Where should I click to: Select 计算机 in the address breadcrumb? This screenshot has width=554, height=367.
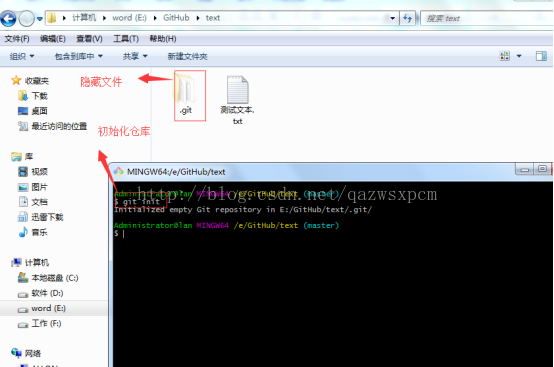[84, 18]
